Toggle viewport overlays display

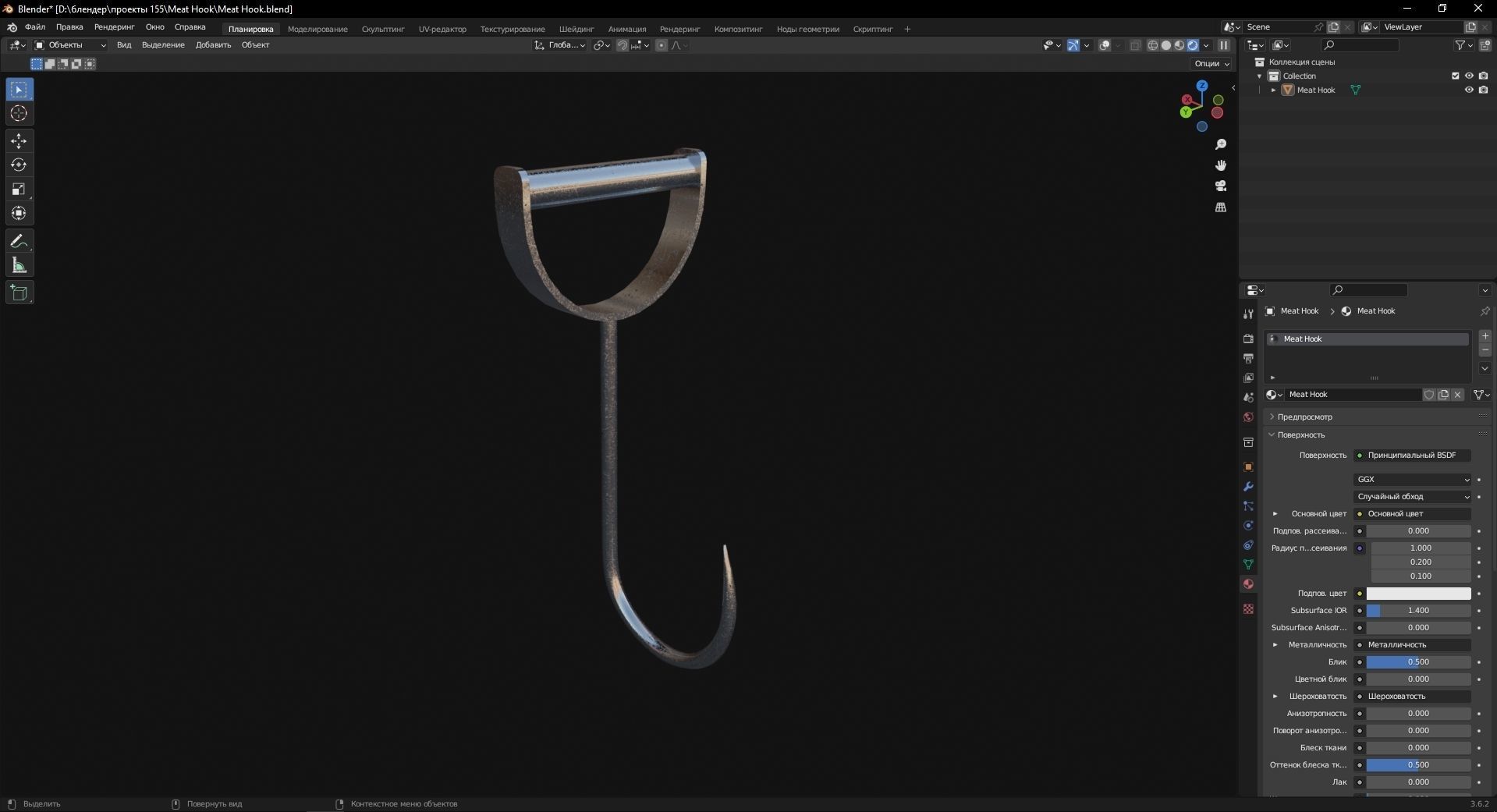1105,45
